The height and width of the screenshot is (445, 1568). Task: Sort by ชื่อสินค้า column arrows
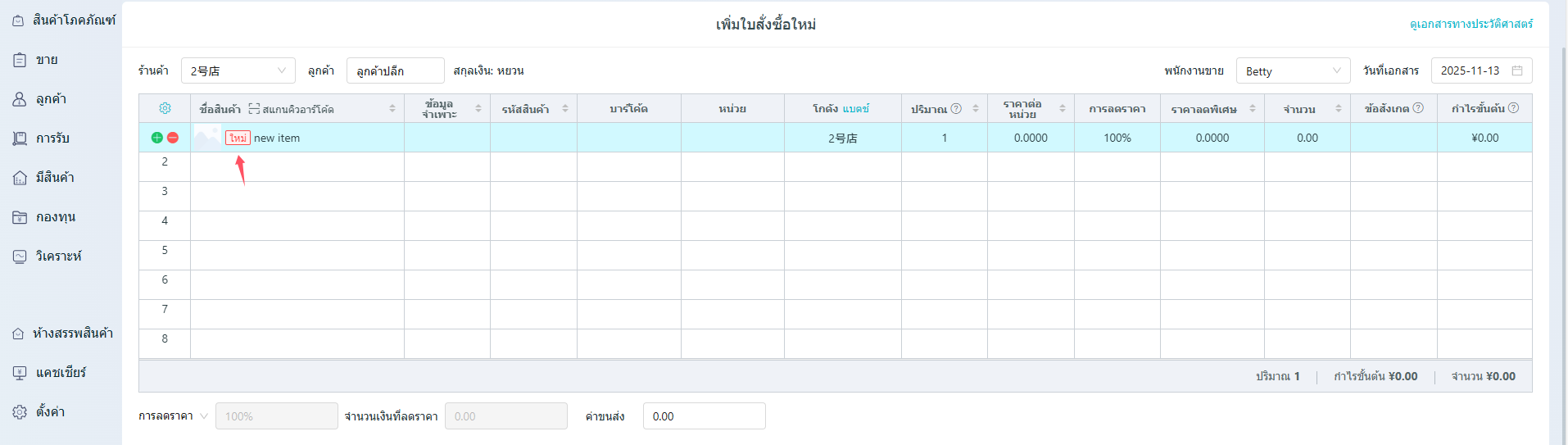pos(392,108)
